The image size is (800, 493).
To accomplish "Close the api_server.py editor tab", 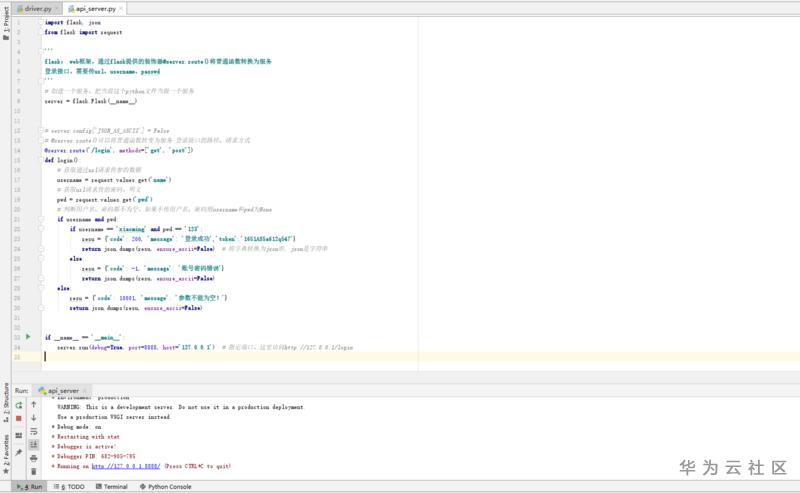I will (121, 9).
